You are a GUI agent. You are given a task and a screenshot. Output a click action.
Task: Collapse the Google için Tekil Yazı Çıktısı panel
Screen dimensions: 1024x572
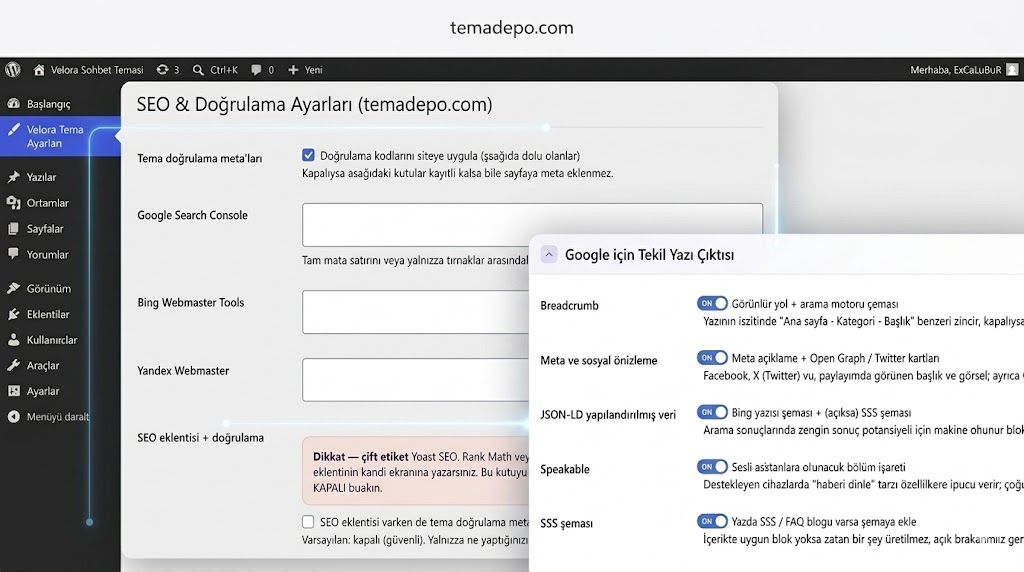click(x=549, y=255)
